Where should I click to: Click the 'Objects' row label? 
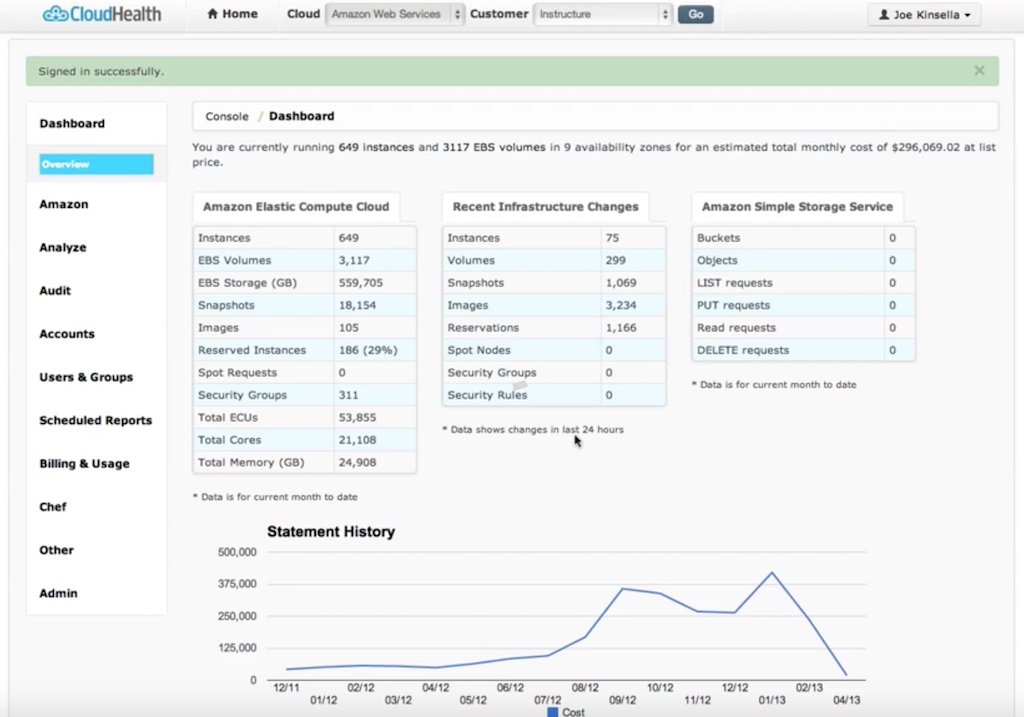(x=717, y=260)
